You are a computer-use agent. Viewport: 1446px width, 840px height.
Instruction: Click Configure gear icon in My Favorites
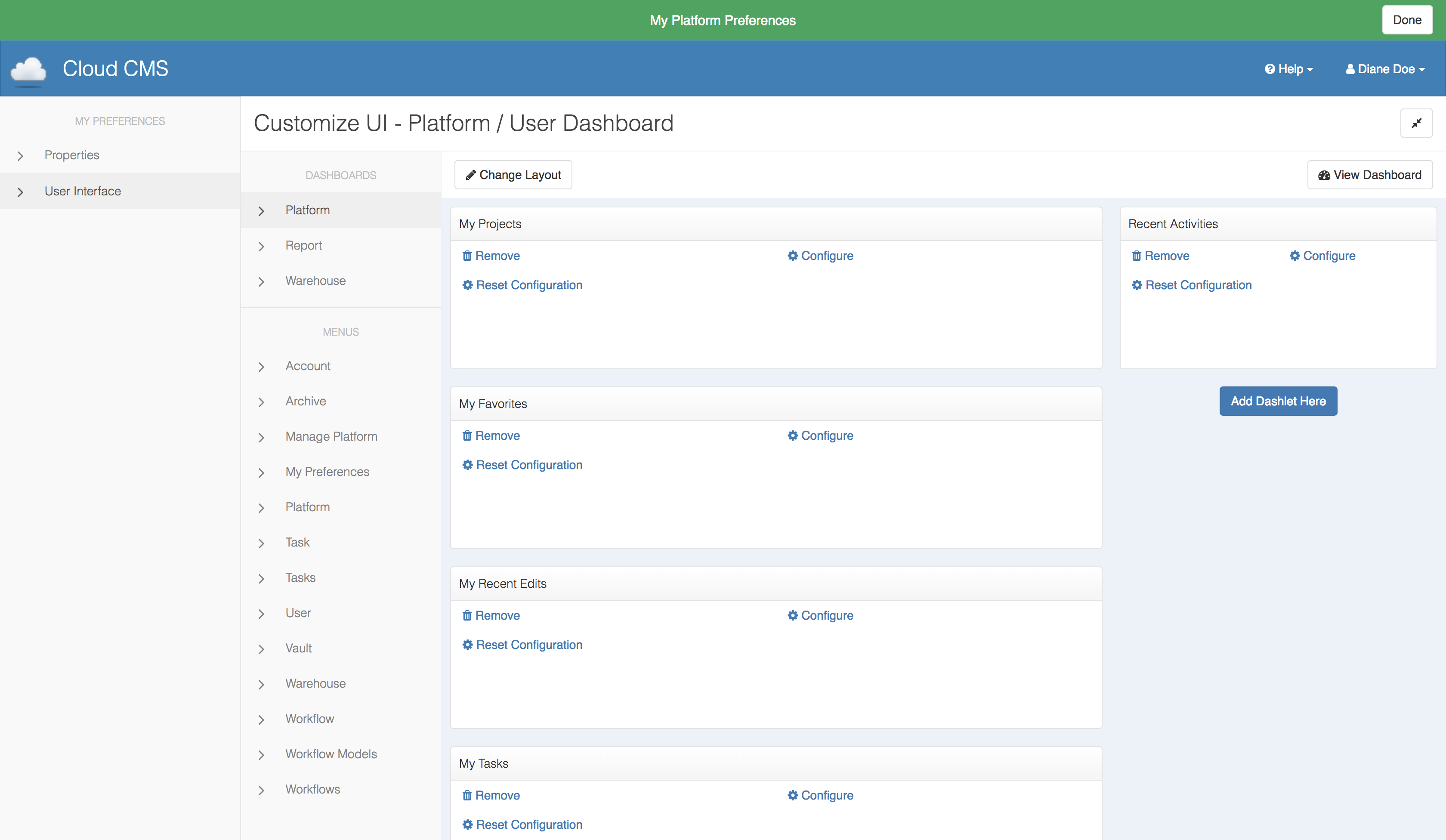[x=792, y=435]
